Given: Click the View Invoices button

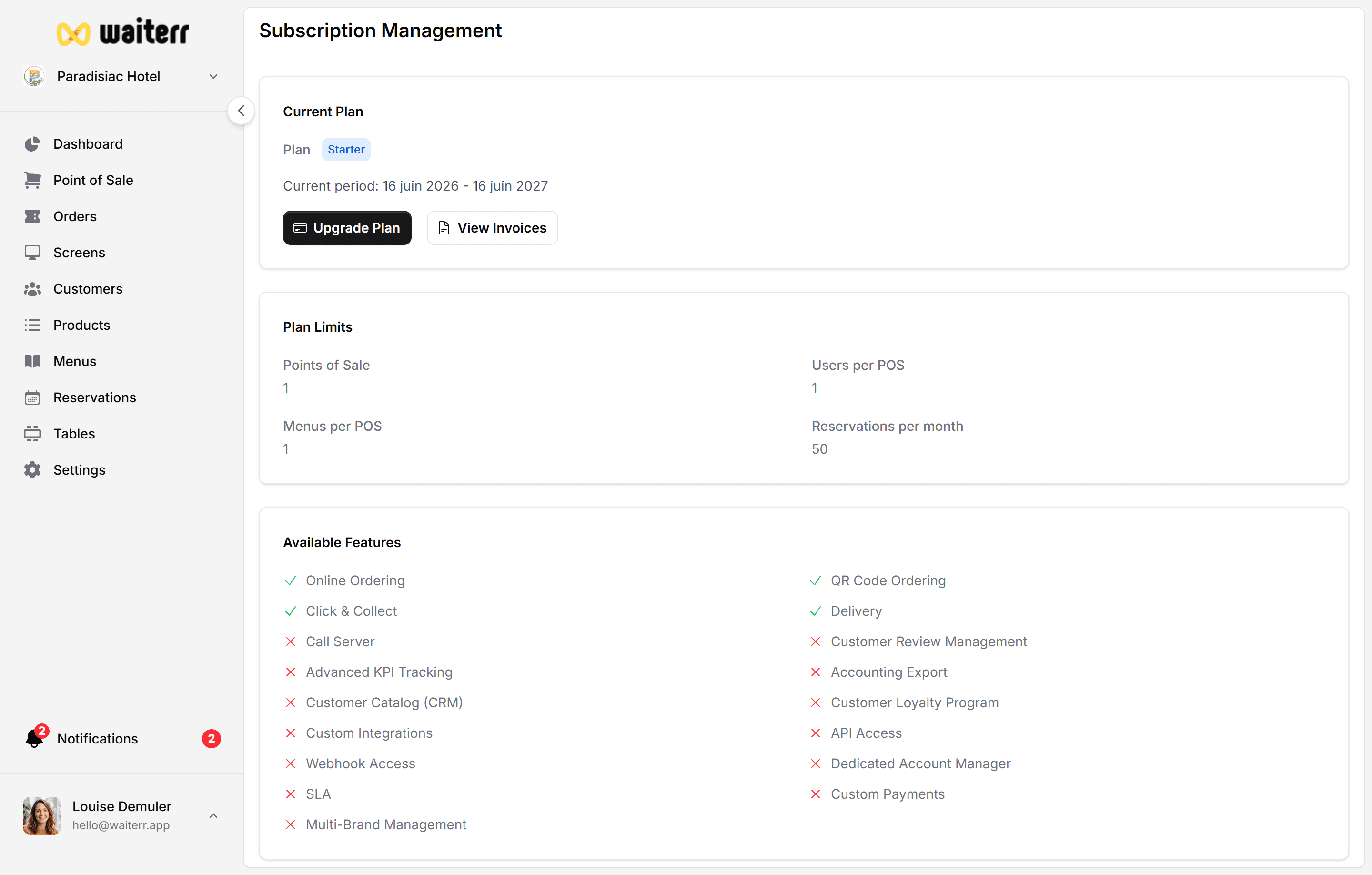Looking at the screenshot, I should 492,228.
